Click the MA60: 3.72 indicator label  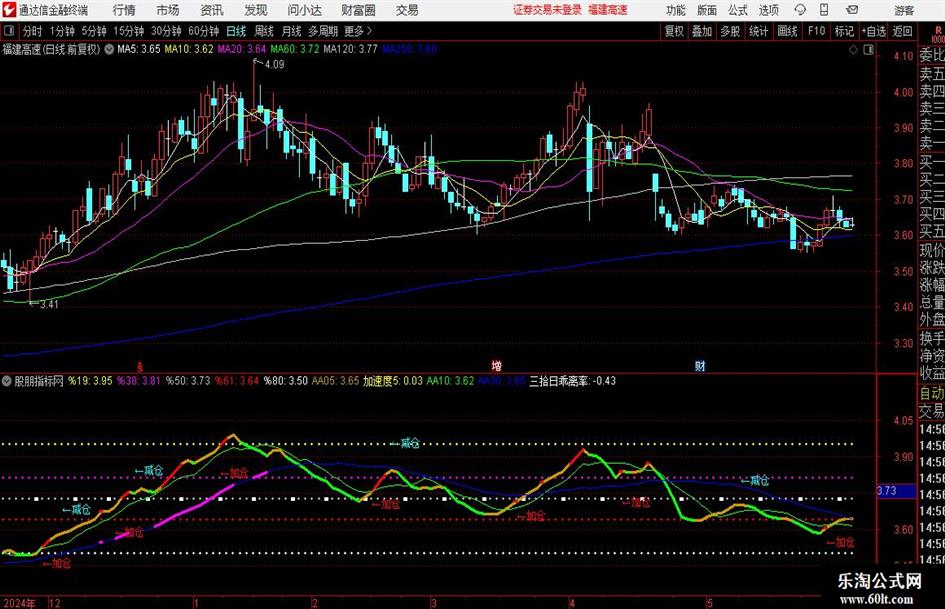pyautogui.click(x=295, y=49)
